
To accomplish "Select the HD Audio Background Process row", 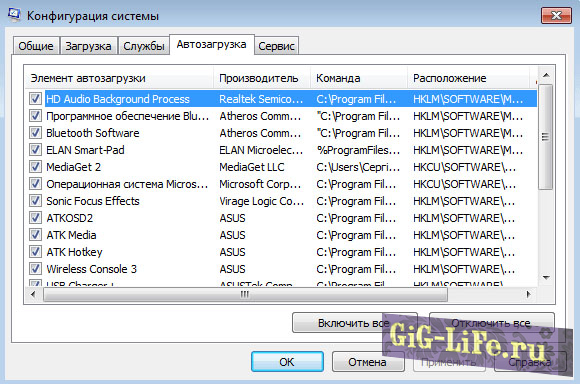I will (281, 99).
